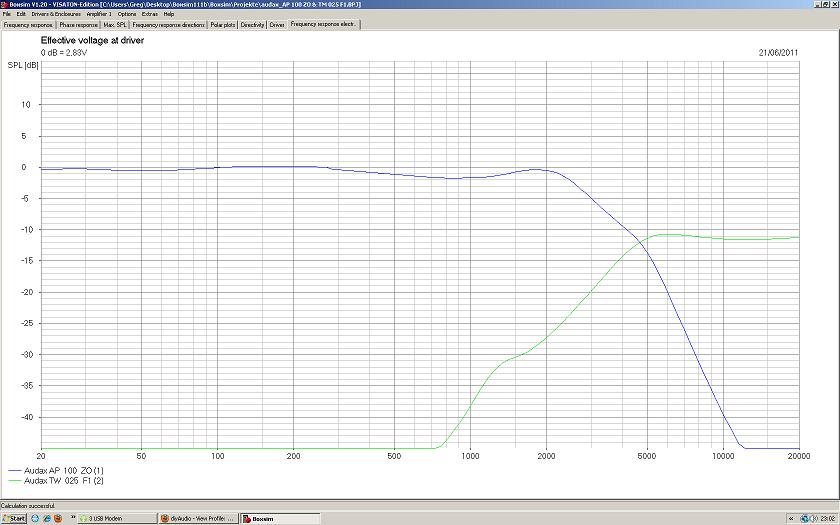Click the first blue globe quick launch icon

35,519
